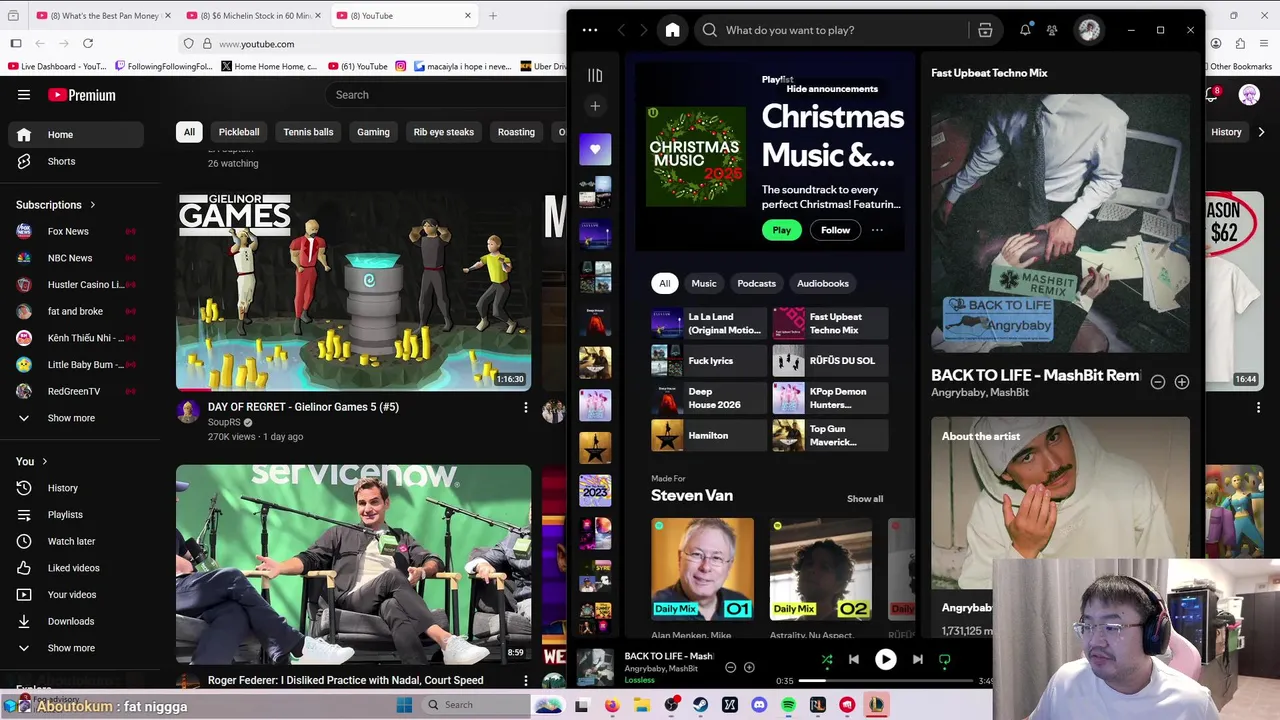Open Spotify Browse icon in search bar
1280x720 pixels.
[x=985, y=30]
